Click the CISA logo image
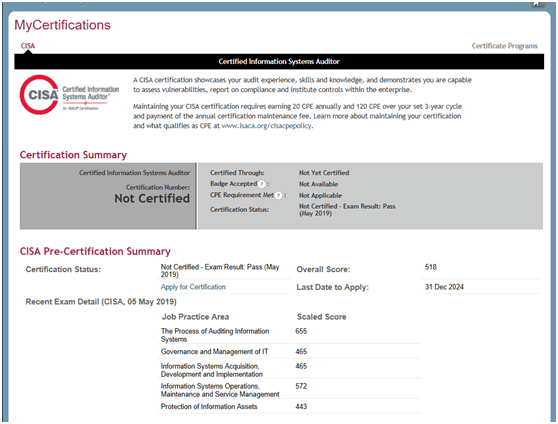The image size is (558, 424). pos(69,95)
